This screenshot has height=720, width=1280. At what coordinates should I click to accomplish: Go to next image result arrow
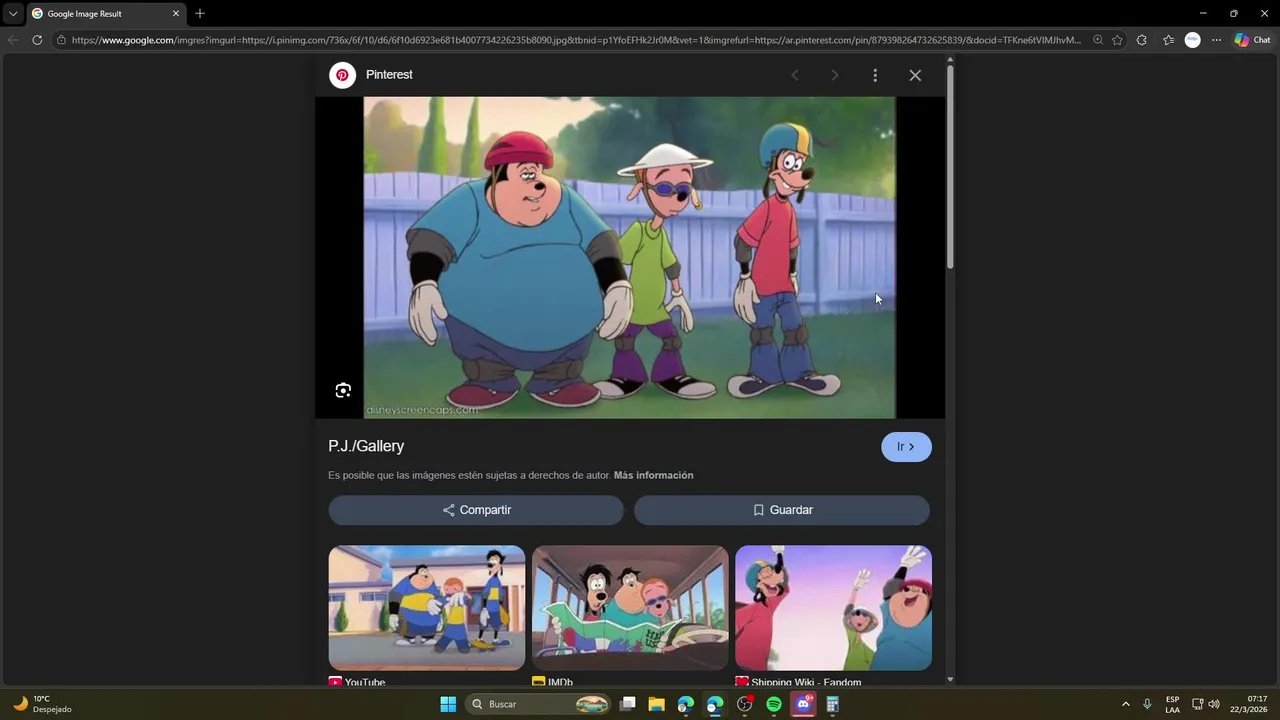coord(835,75)
